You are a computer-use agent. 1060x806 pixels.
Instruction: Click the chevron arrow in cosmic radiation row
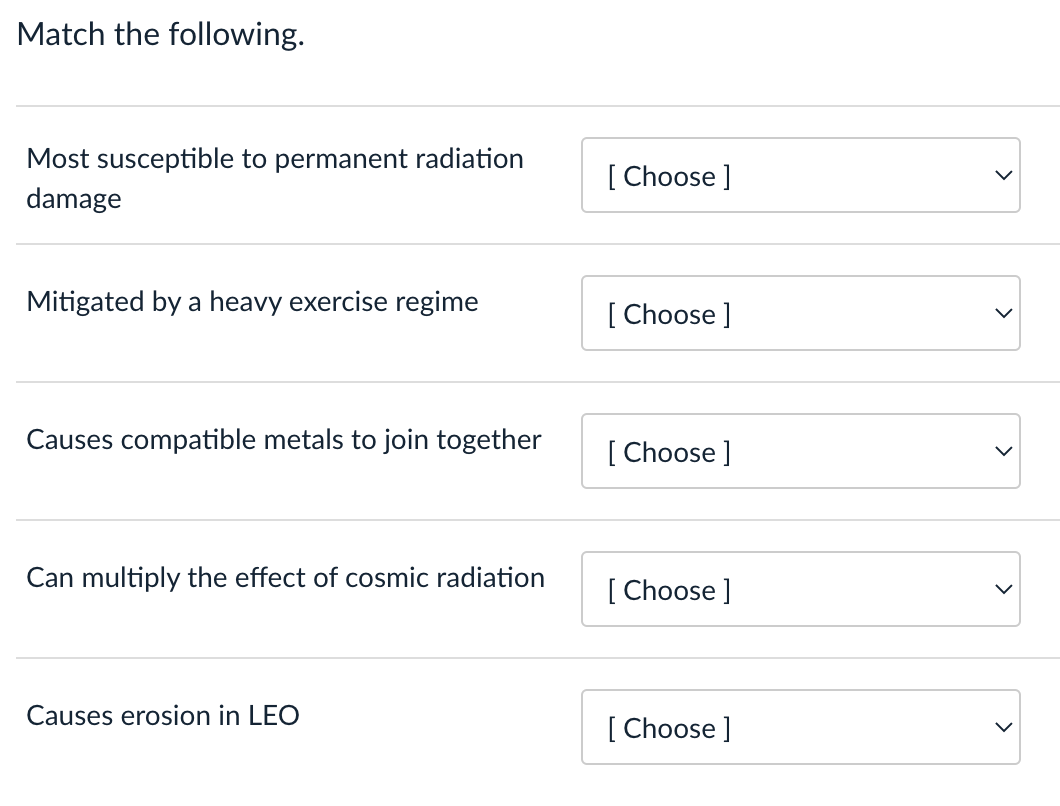pos(1001,590)
